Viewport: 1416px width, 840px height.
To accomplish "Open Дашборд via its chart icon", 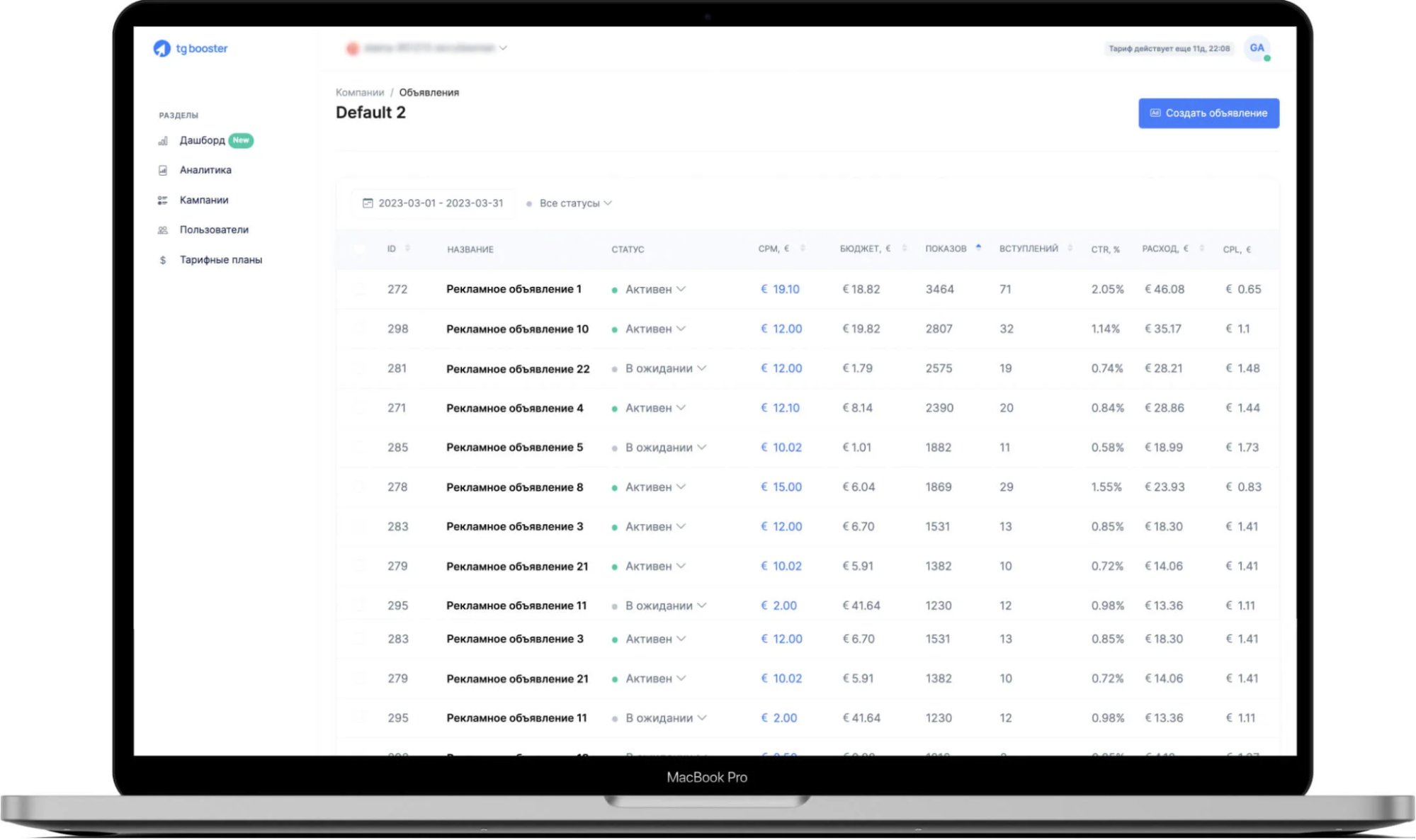I will (x=163, y=141).
